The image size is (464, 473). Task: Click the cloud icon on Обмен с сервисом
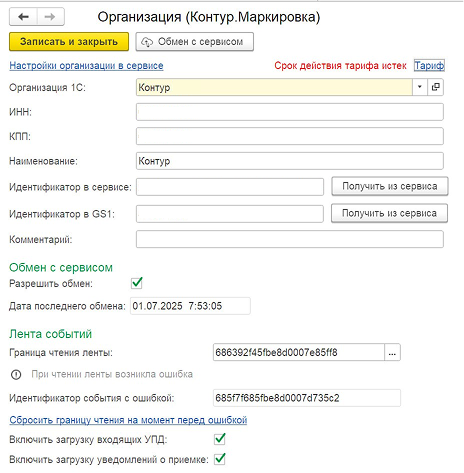147,42
